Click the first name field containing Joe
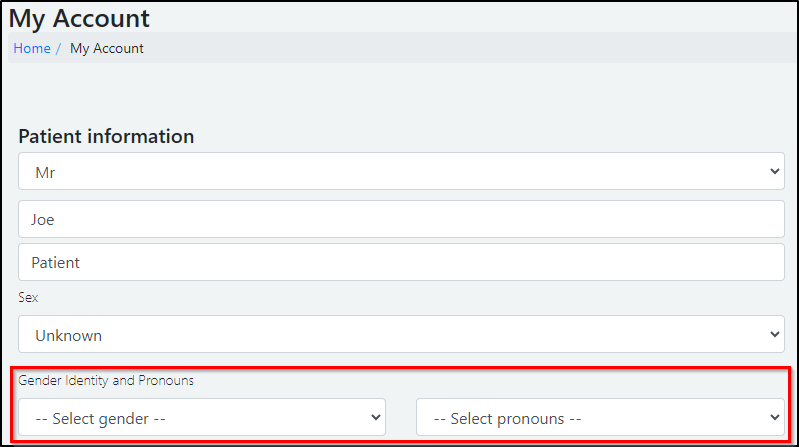This screenshot has width=799, height=447. (400, 219)
